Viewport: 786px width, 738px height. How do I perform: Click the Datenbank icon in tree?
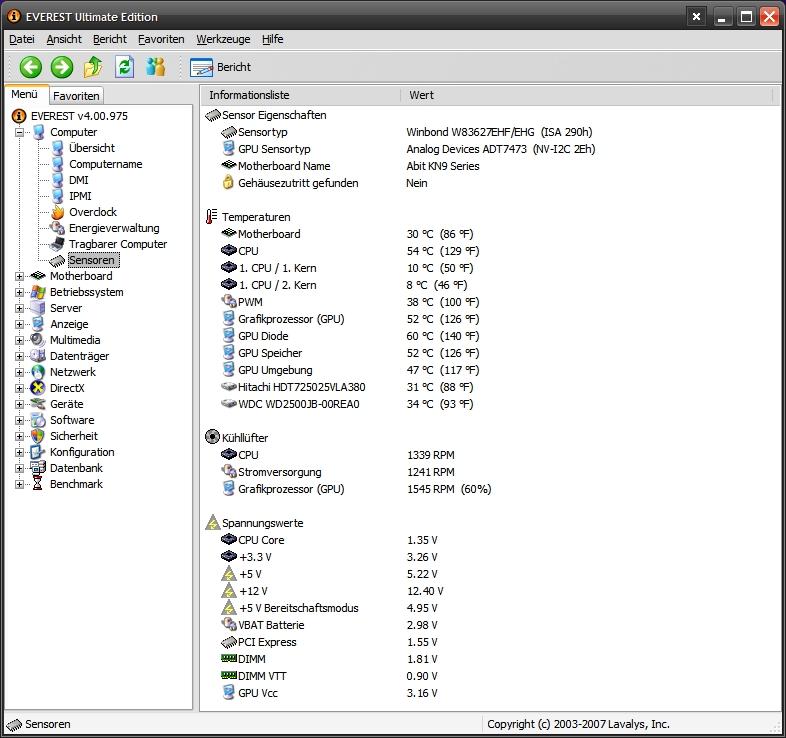pos(38,468)
